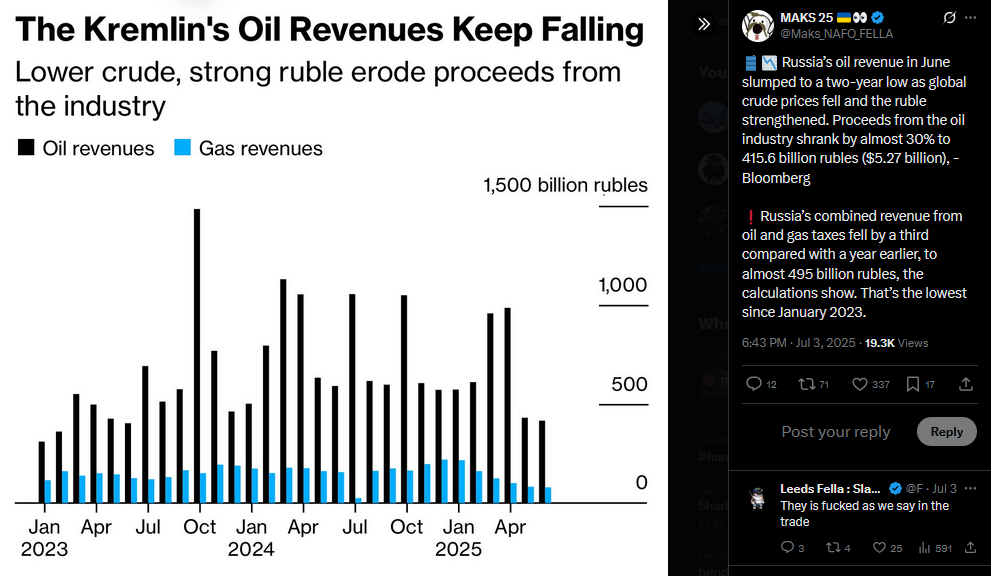
Task: Collapse the side panel with double-chevron icon
Action: pyautogui.click(x=703, y=24)
